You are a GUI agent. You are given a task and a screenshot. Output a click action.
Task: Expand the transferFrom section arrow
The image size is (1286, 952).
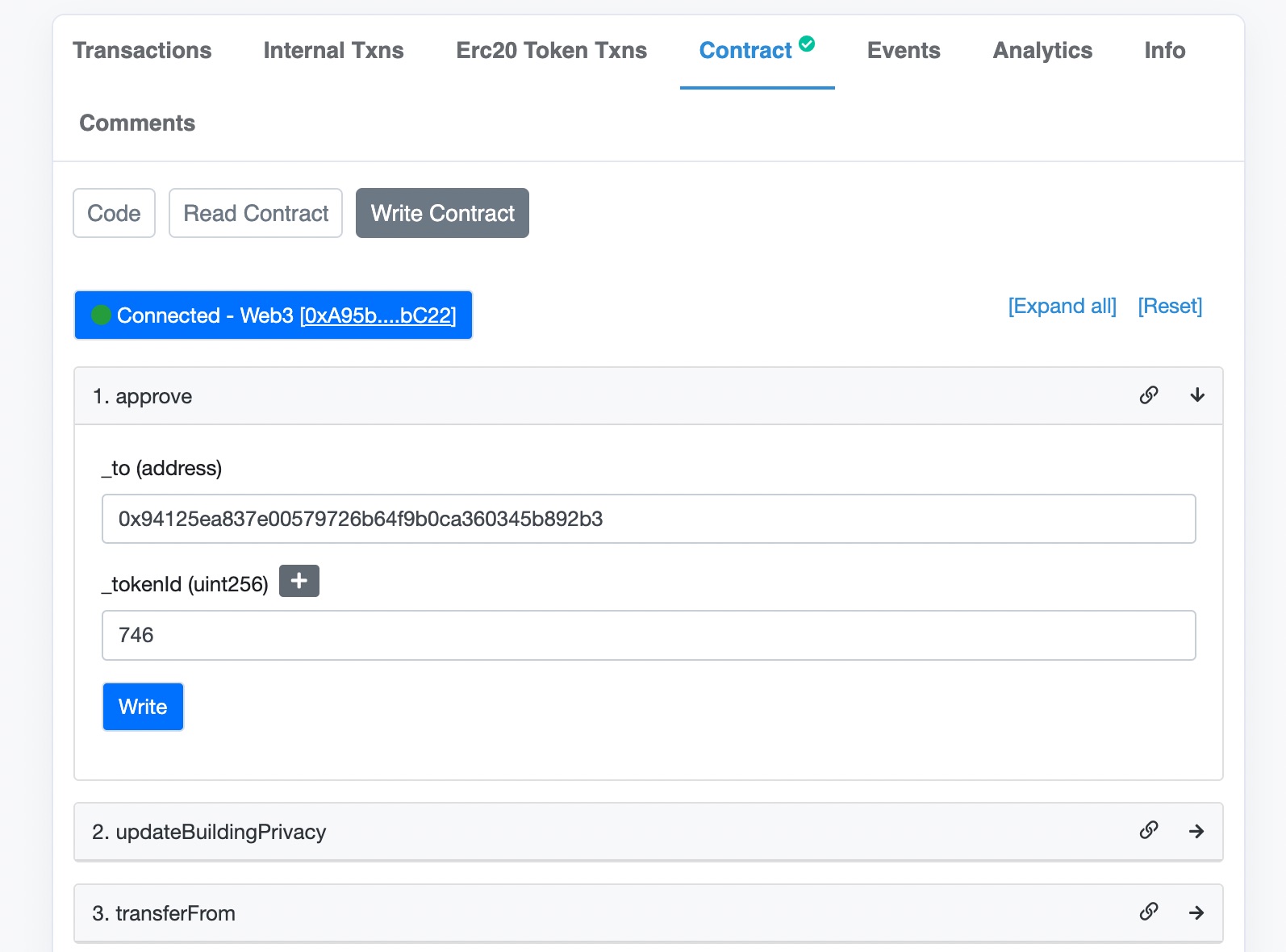pos(1196,912)
